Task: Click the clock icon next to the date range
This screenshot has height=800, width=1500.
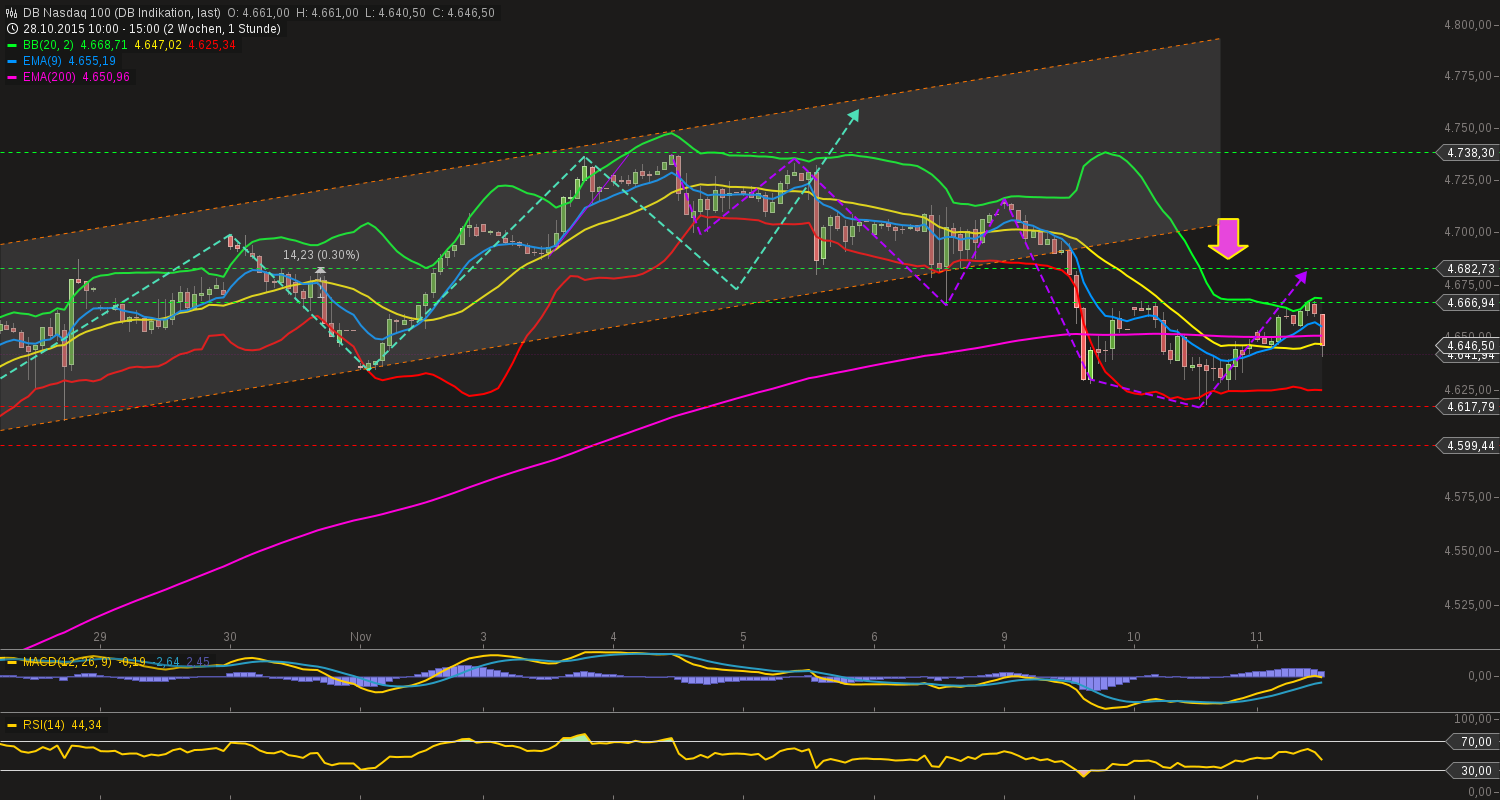Action: tap(12, 29)
